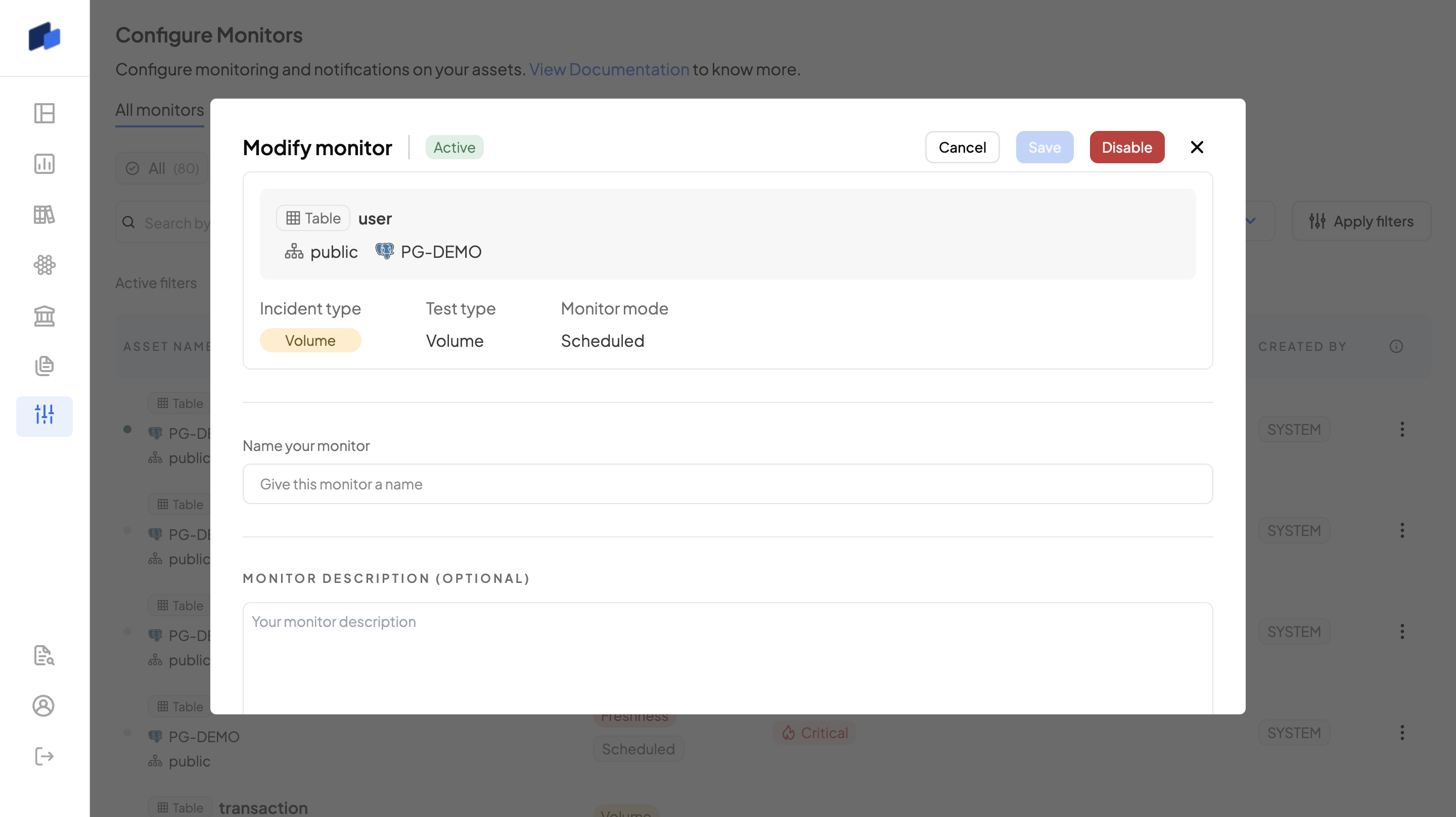Screen dimensions: 1456x817
Task: Open the View Documentation link
Action: click(x=609, y=70)
